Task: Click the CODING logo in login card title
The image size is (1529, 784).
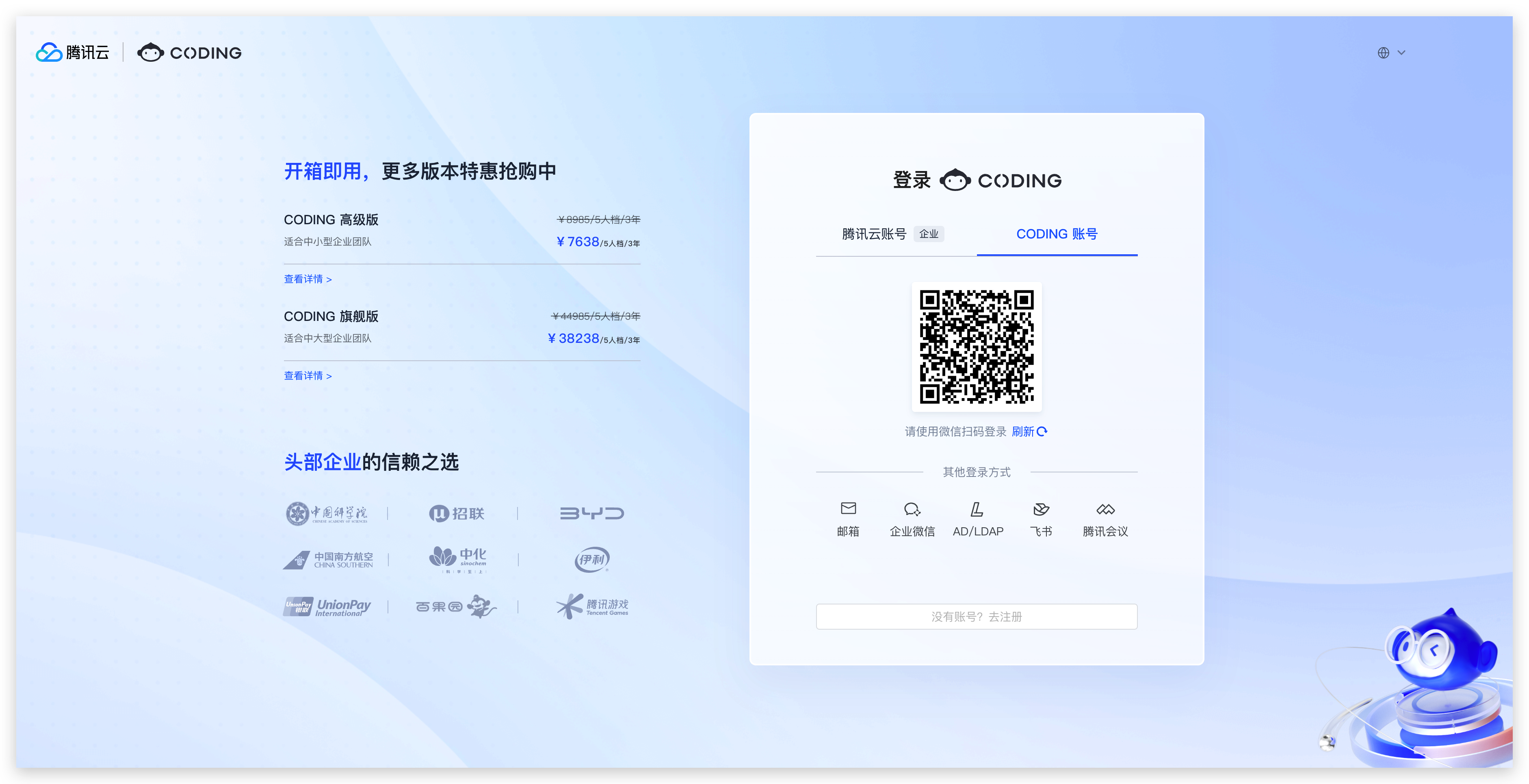Action: [x=1001, y=180]
